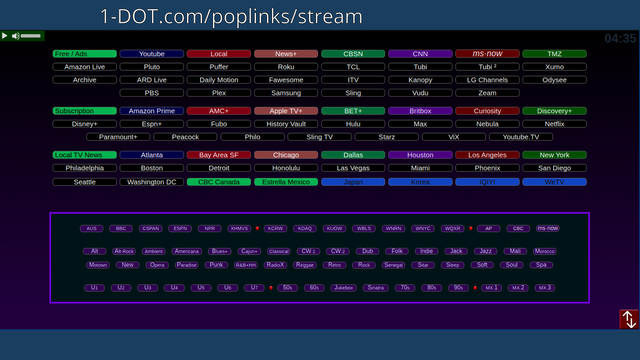Viewport: 640px width, 360px height.
Task: Launch Peacock
Action: (185, 137)
